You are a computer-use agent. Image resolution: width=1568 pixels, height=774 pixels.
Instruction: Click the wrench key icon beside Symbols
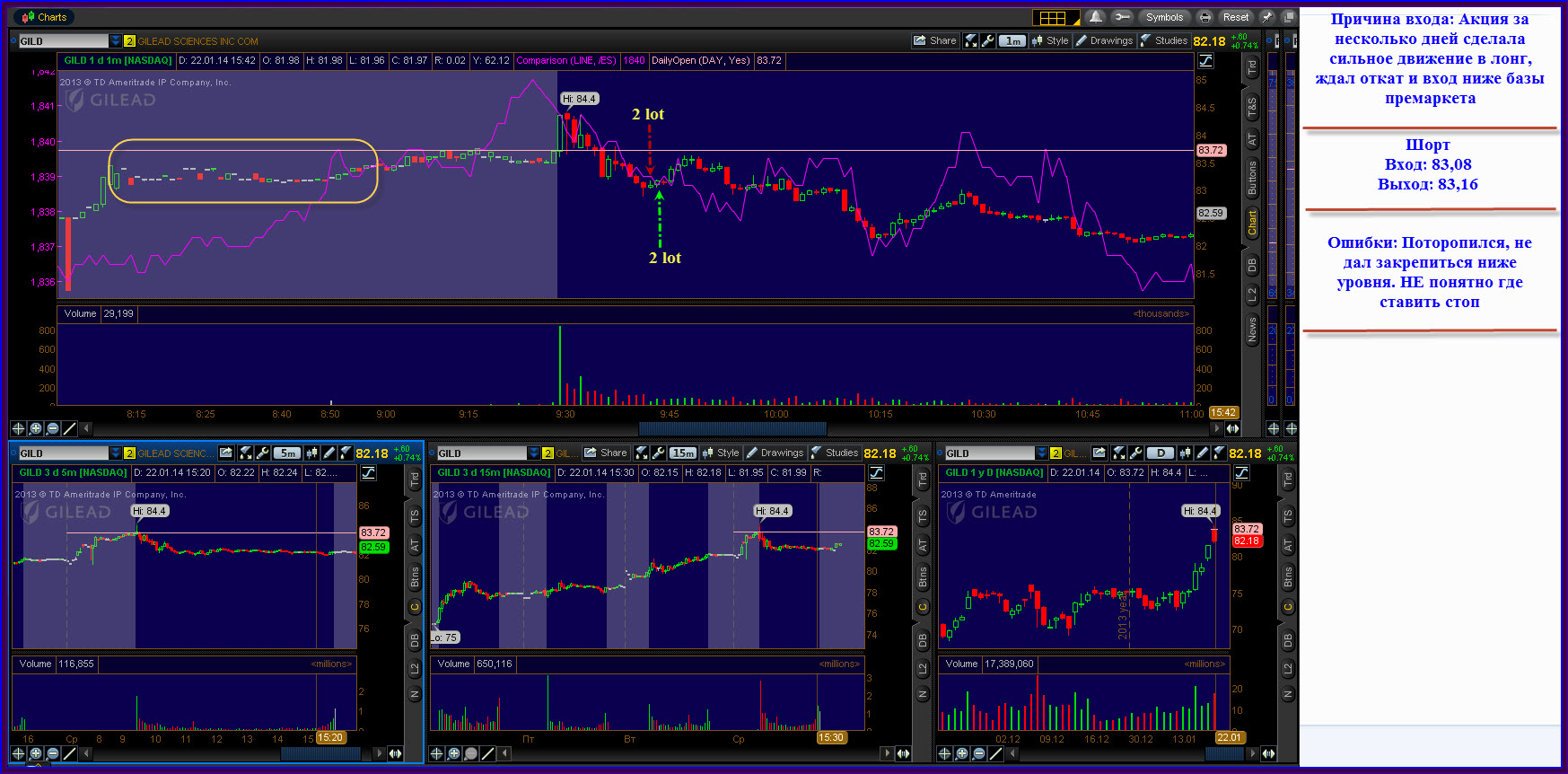pos(1122,17)
